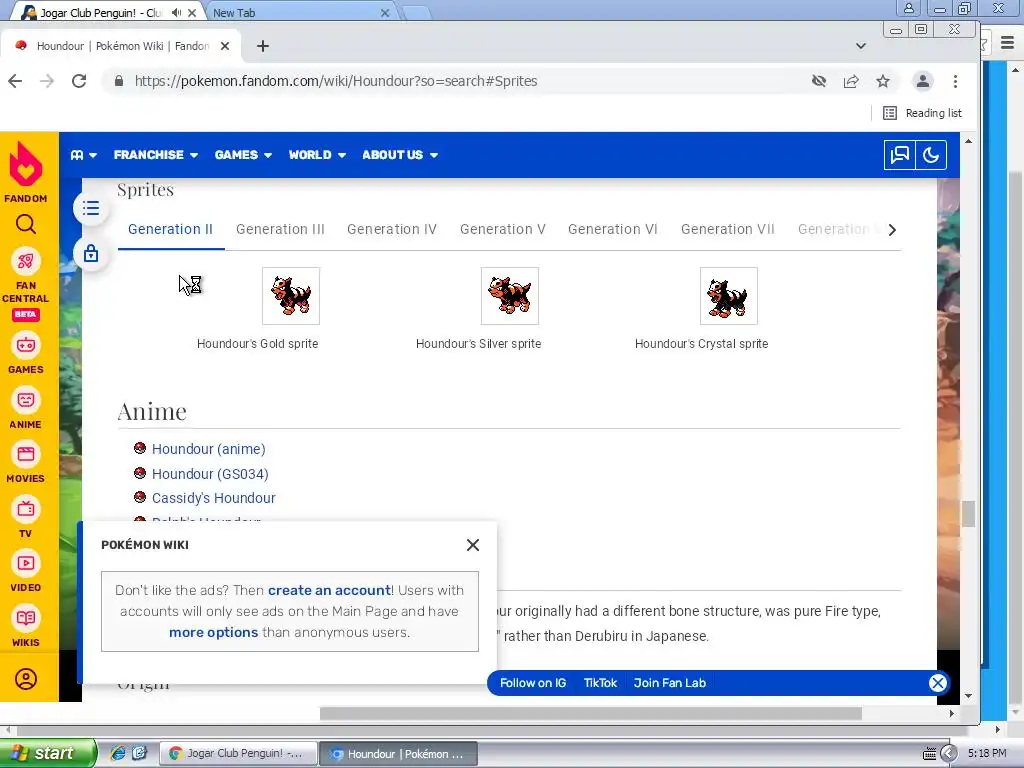Click the crossed-out eye tracking icon
Viewport: 1024px width, 768px height.
pos(819,81)
